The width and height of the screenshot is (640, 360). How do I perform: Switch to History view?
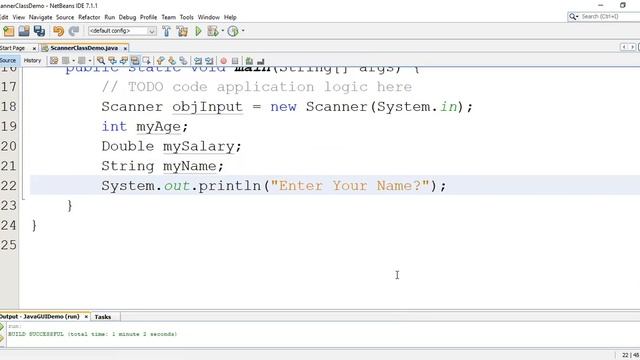pyautogui.click(x=32, y=60)
